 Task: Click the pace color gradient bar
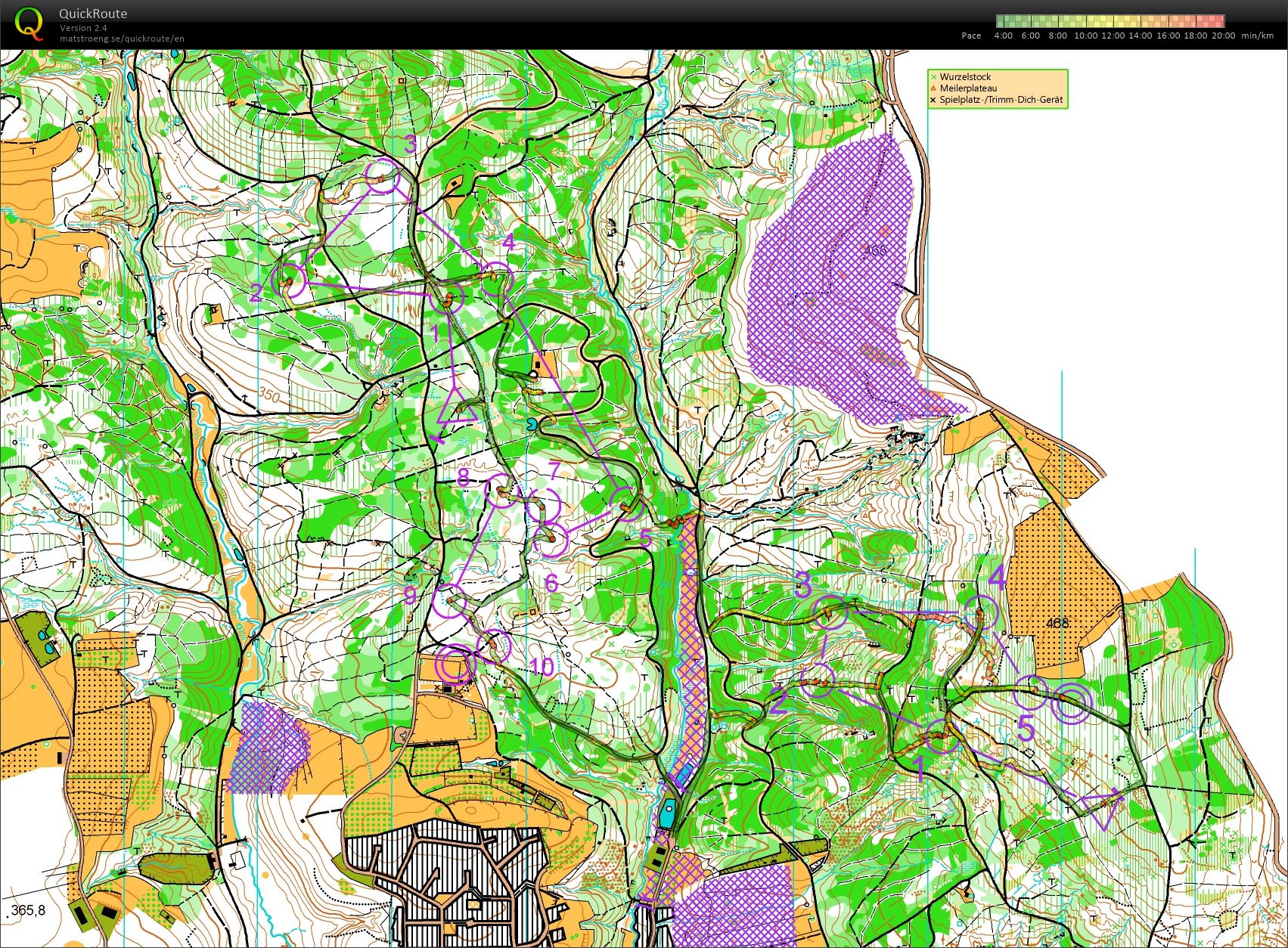tap(1110, 21)
